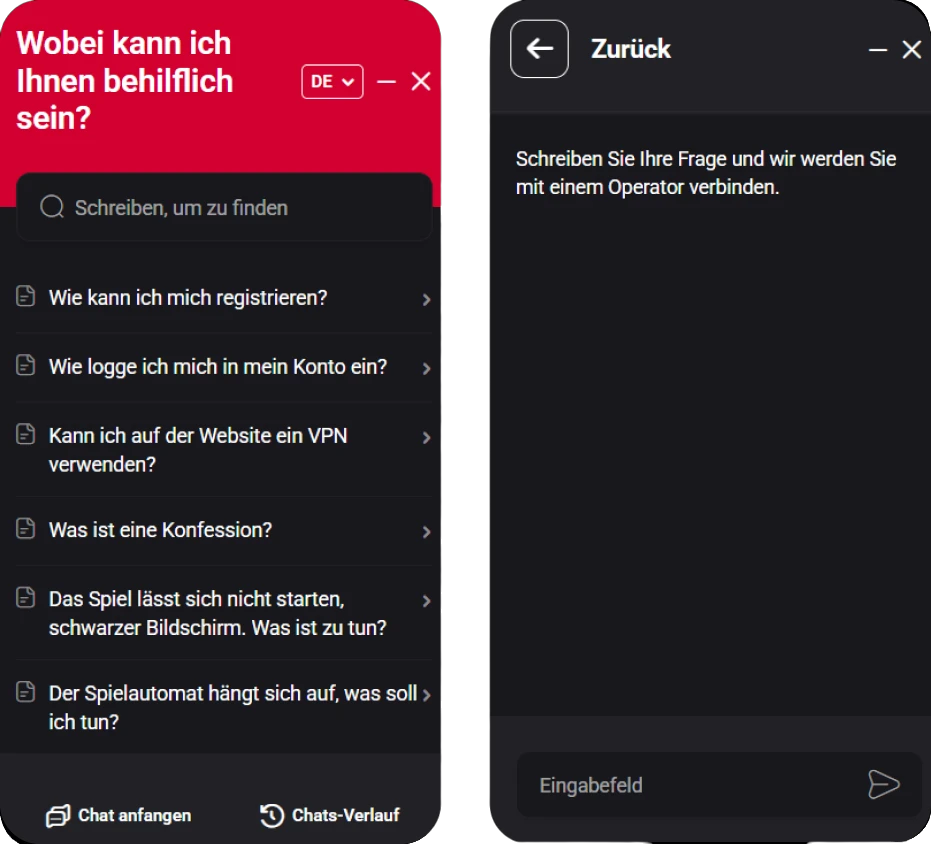Click the send arrow icon in the message field
Viewport: 931px width, 844px height.
point(884,785)
